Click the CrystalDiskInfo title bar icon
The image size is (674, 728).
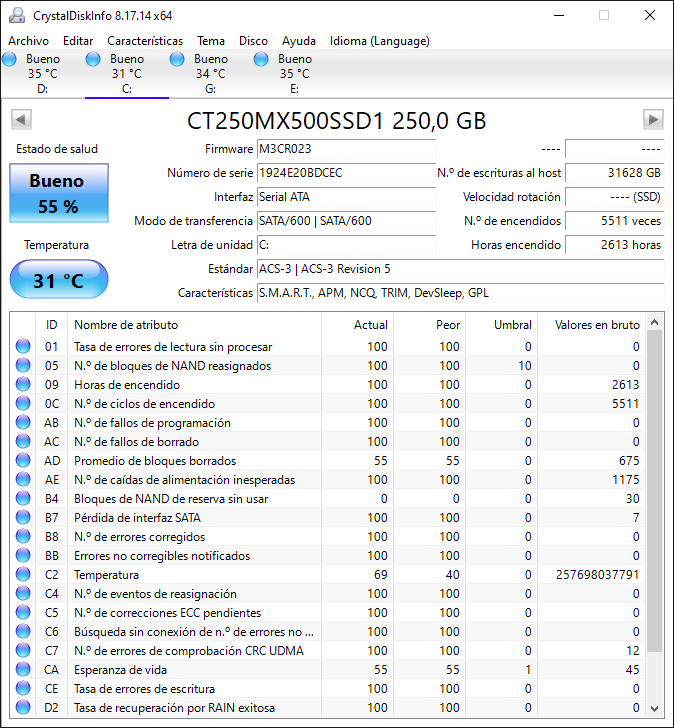click(17, 15)
